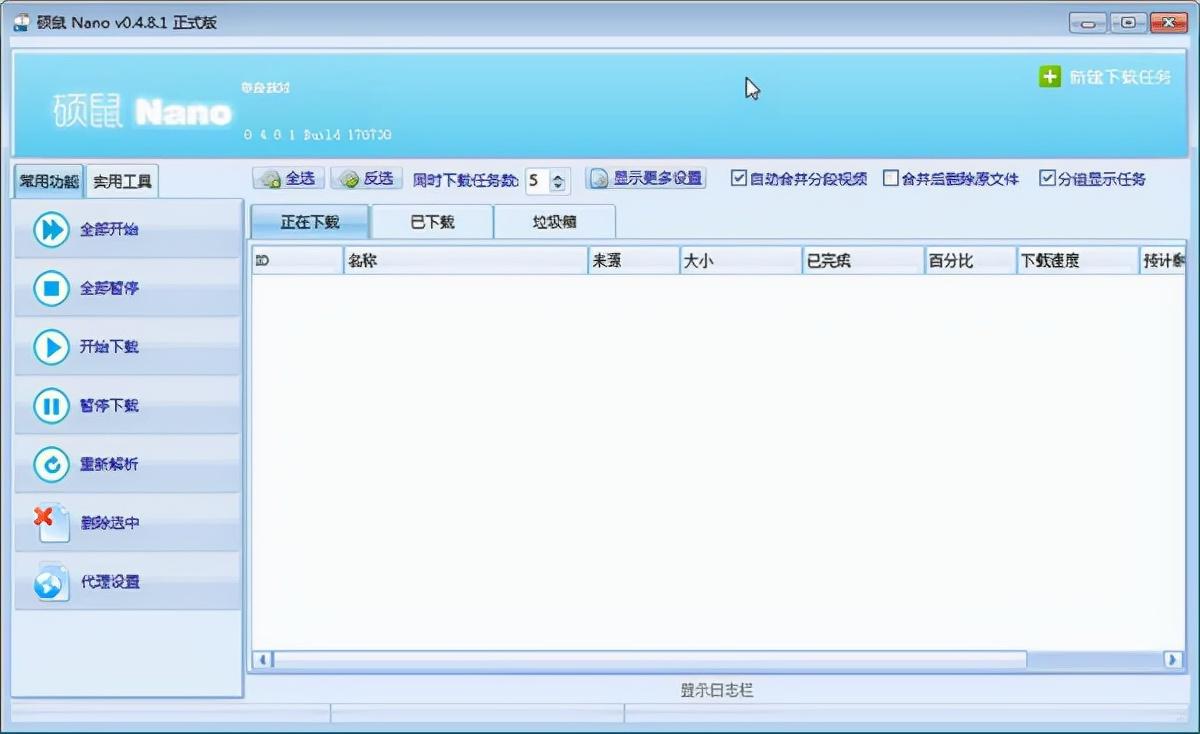Click the 全选 (Select All) button

(289, 177)
